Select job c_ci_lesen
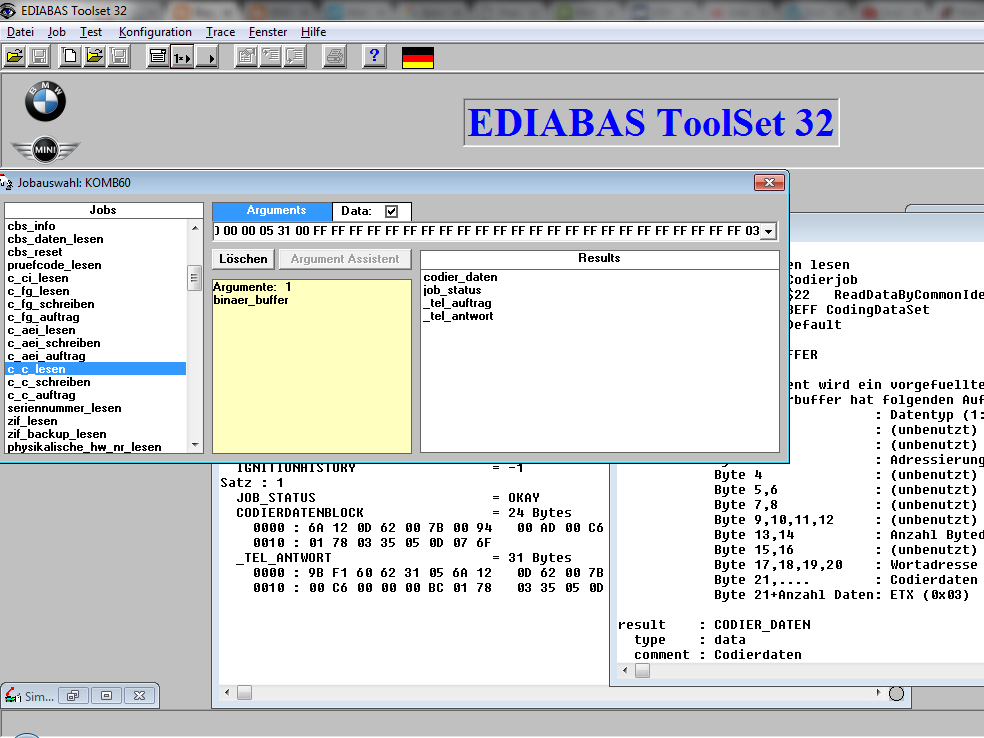Image resolution: width=984 pixels, height=738 pixels. [38, 278]
